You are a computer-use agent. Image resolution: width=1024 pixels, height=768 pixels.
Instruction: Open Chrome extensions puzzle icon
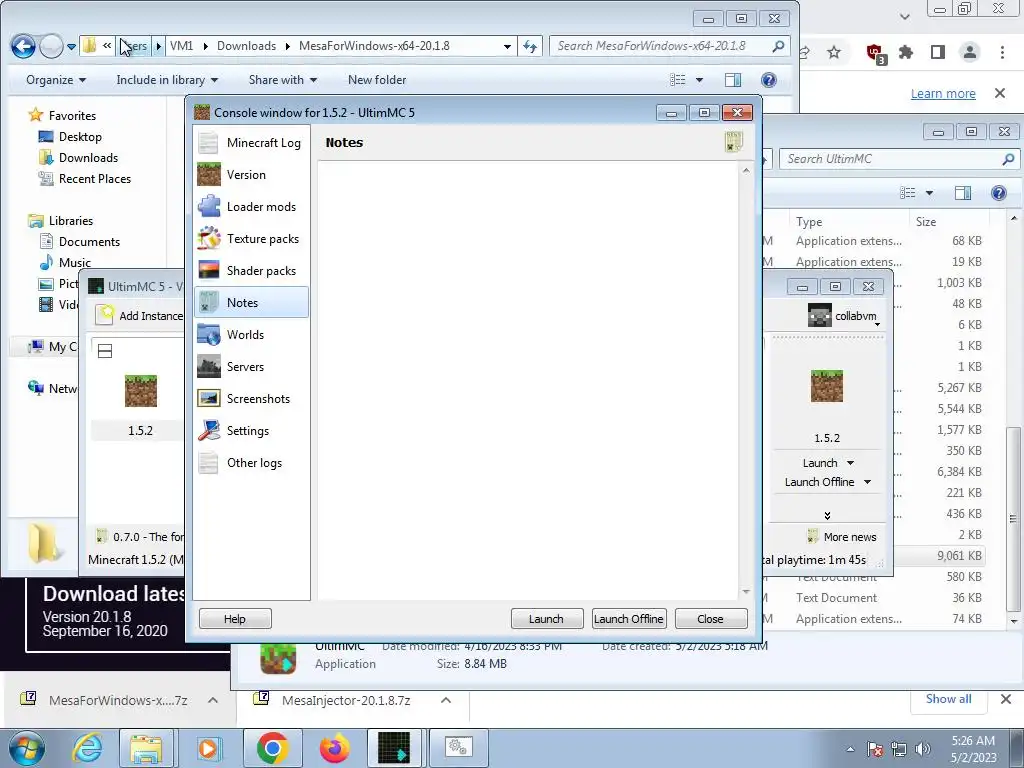[x=906, y=52]
